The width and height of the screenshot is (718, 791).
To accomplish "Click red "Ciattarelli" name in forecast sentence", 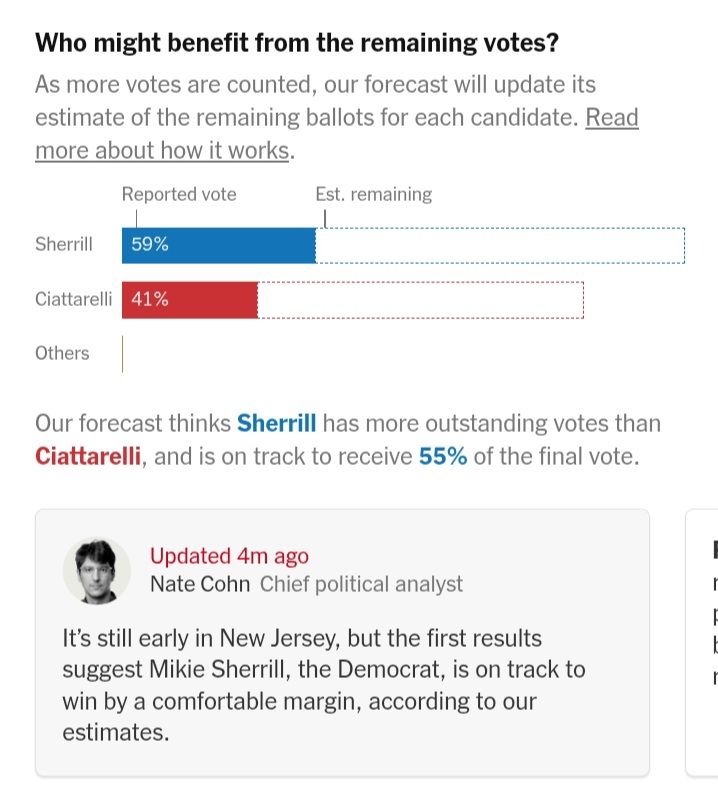I will tap(90, 457).
